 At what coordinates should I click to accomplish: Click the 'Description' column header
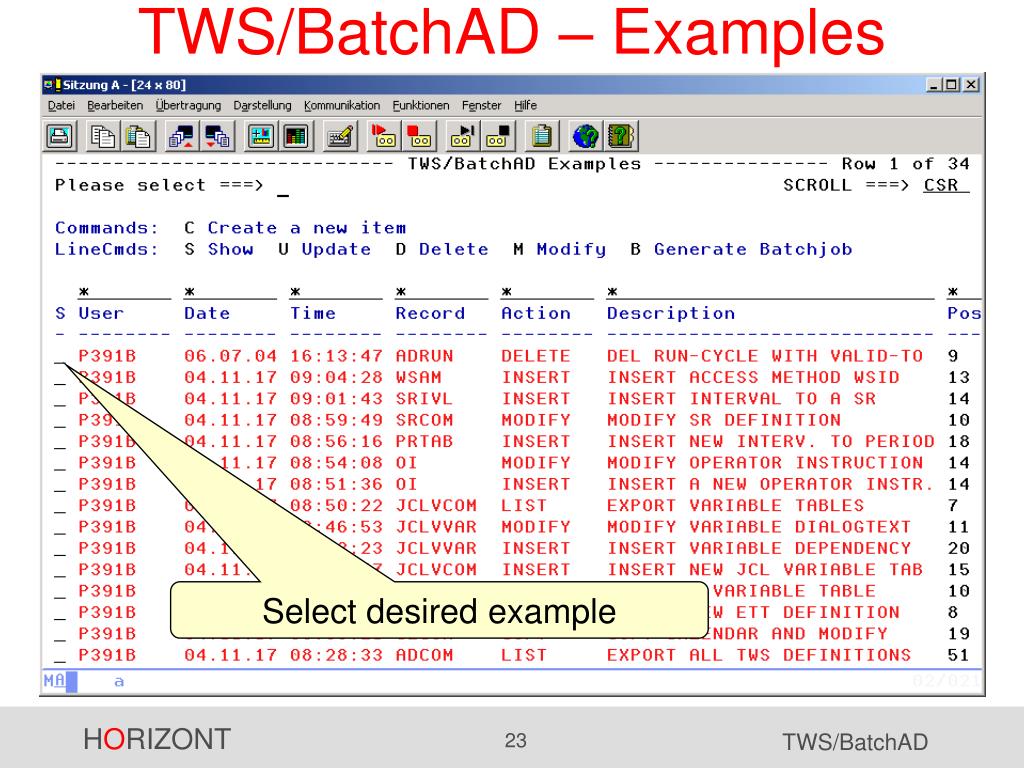(x=671, y=313)
